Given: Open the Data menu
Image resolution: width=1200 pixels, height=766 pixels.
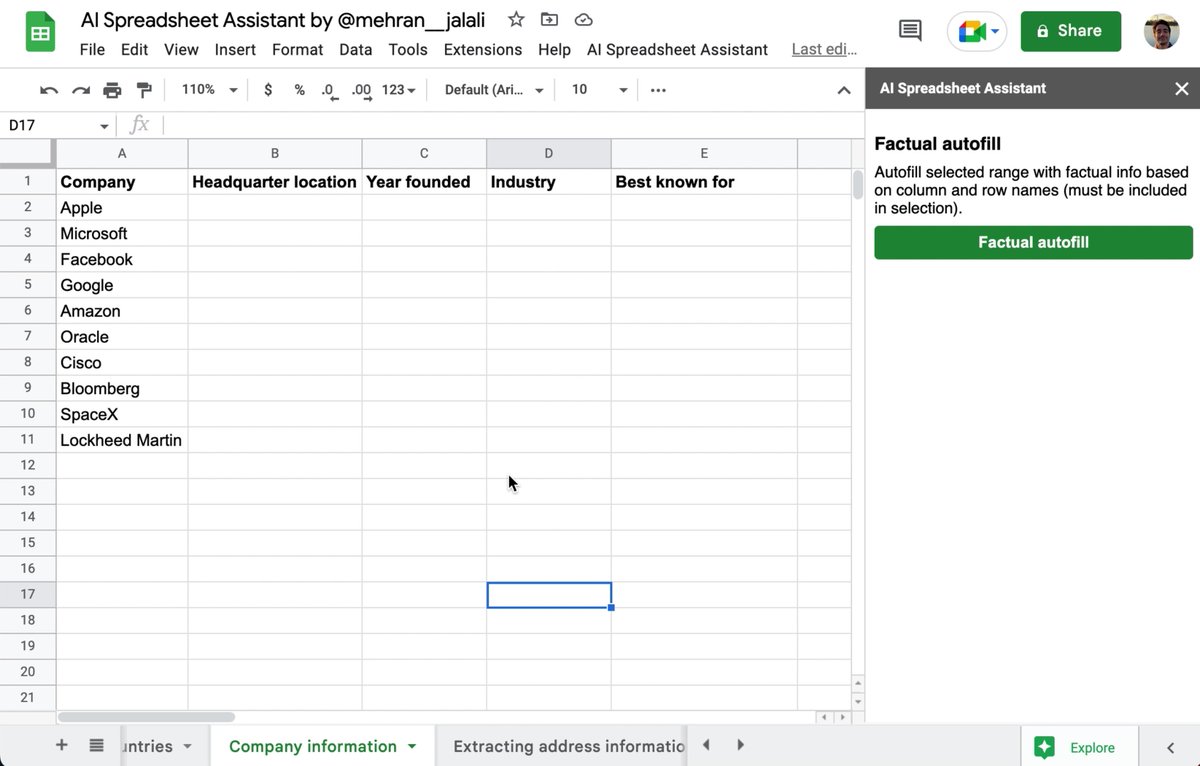Looking at the screenshot, I should tap(355, 49).
